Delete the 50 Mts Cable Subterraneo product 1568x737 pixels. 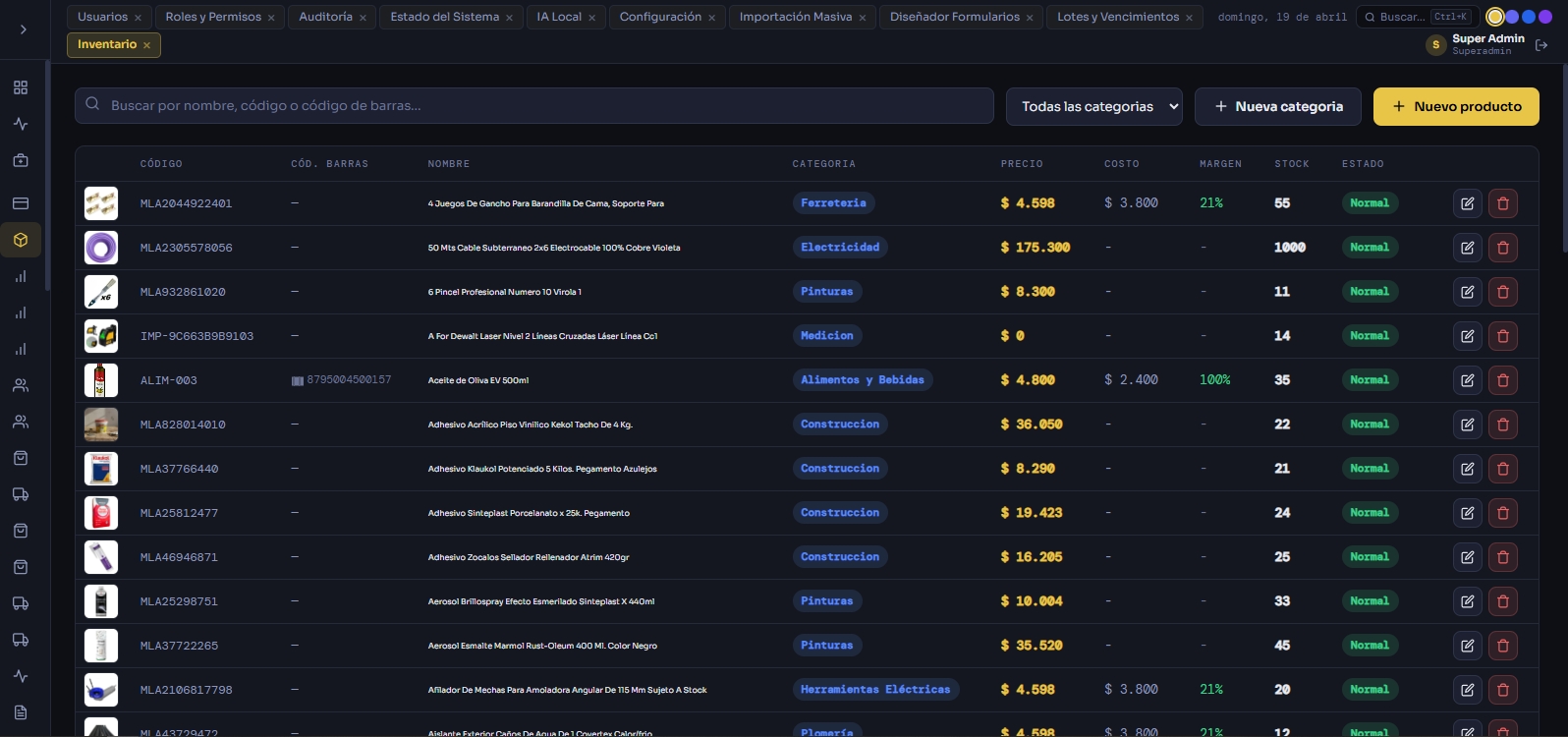(x=1502, y=248)
